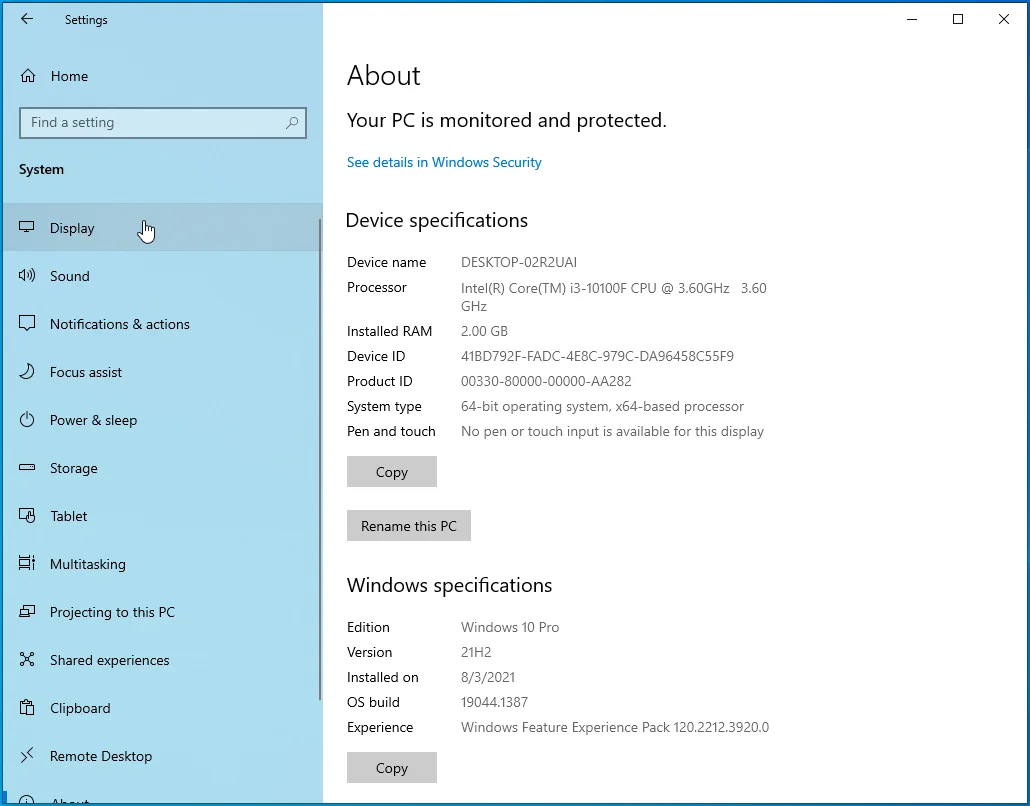Click the edition value Windows 10 Pro
The image size is (1030, 806).
510,627
